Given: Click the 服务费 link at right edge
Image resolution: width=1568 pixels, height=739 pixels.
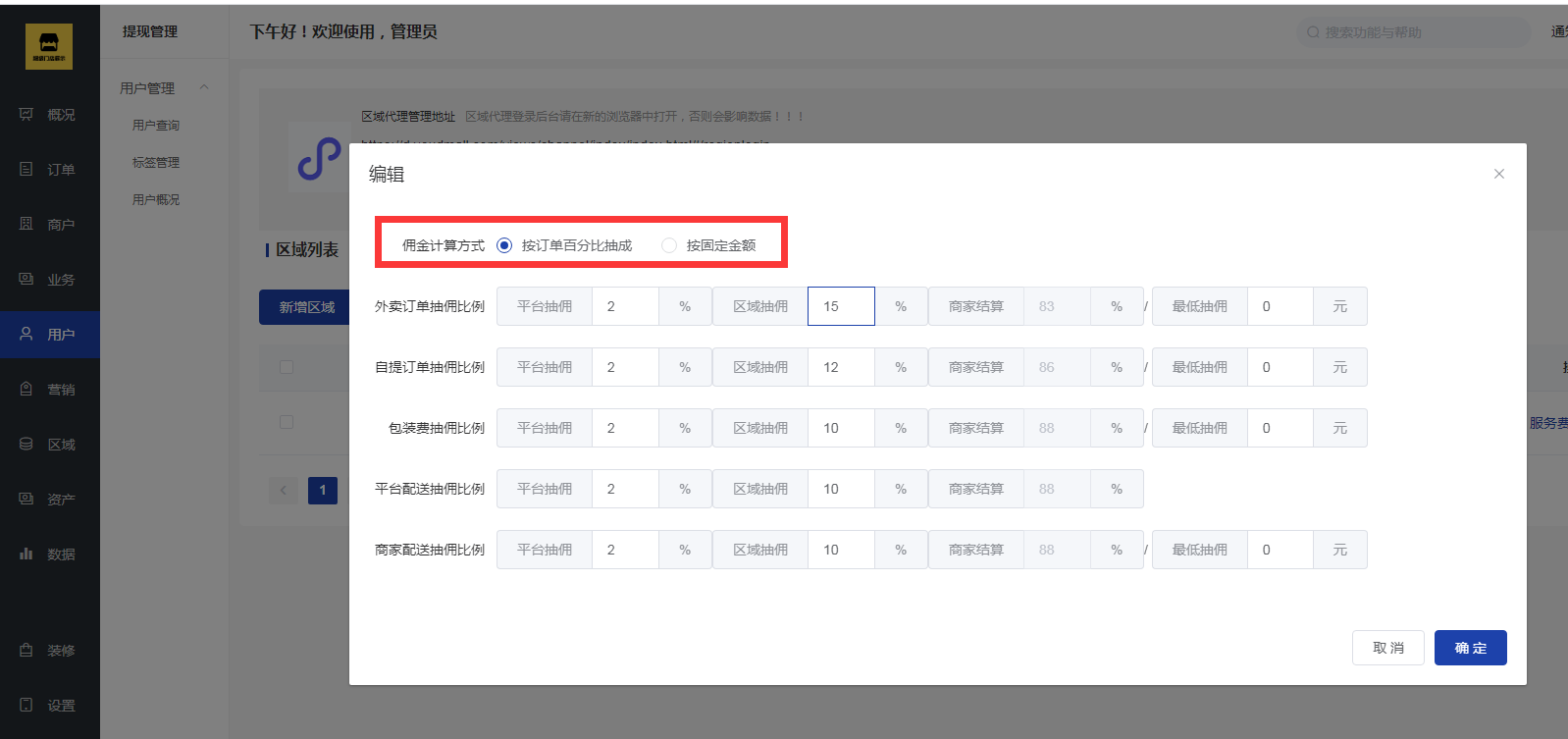Looking at the screenshot, I should click(1548, 423).
